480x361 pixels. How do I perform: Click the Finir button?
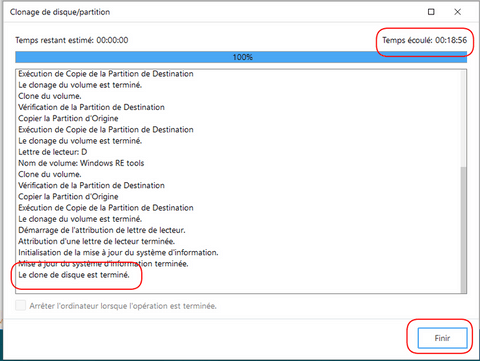point(442,338)
